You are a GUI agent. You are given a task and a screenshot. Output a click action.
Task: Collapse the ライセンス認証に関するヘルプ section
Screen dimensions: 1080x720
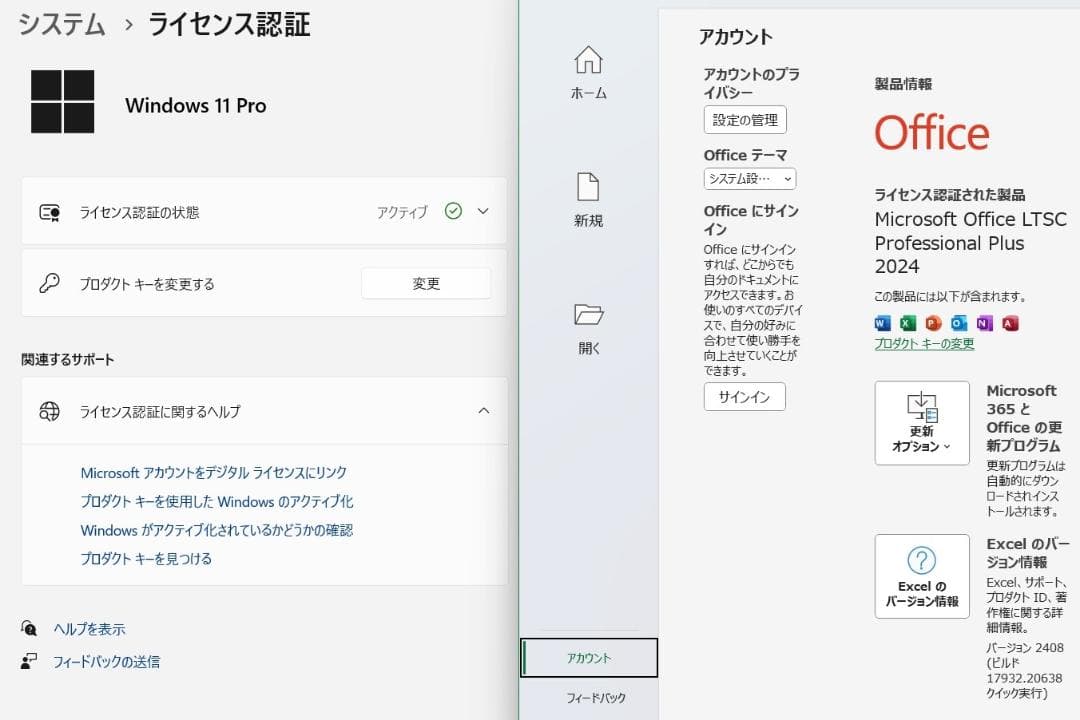tap(484, 411)
